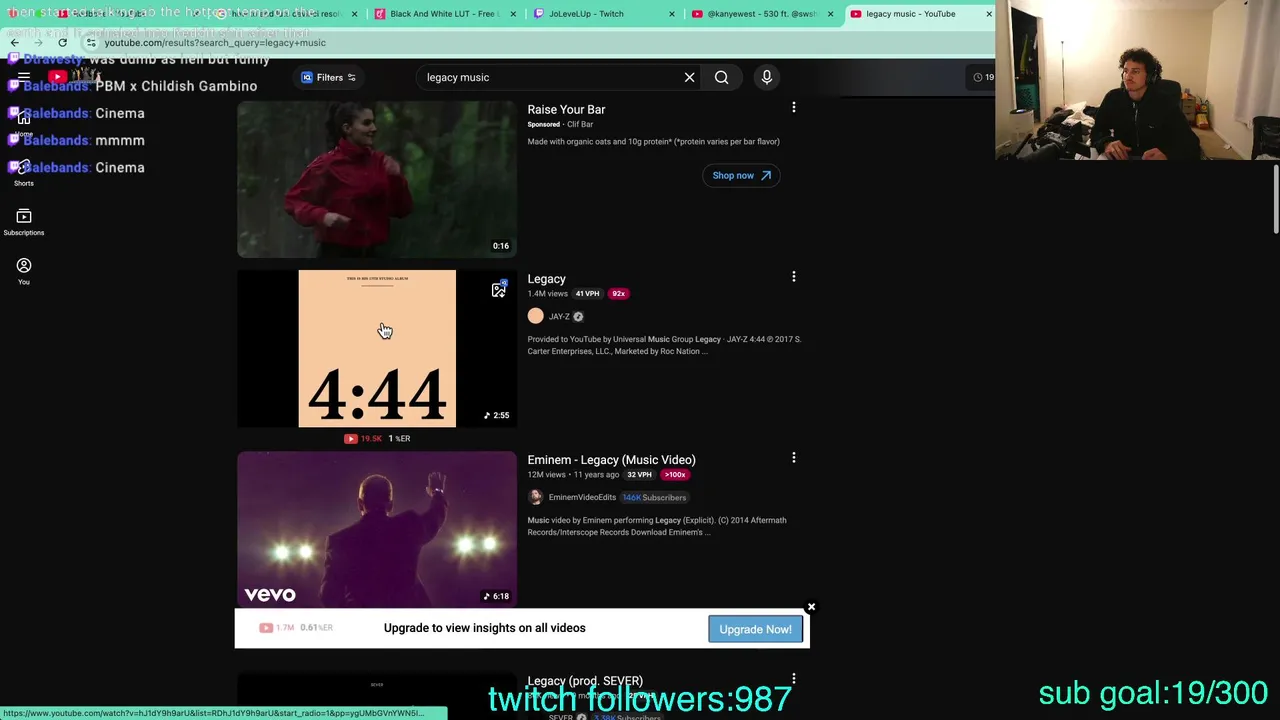Open the Subscriptions sidebar icon
This screenshot has width=1280, height=720.
[24, 222]
